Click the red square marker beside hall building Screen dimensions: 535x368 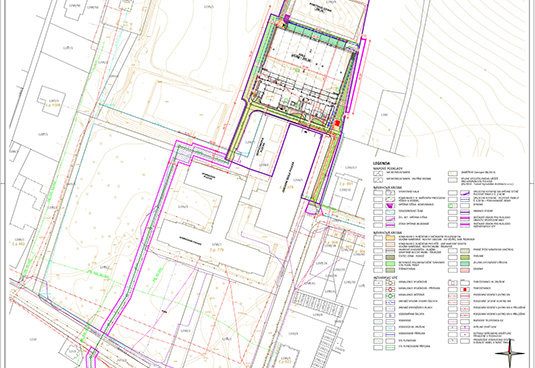[x=337, y=123]
